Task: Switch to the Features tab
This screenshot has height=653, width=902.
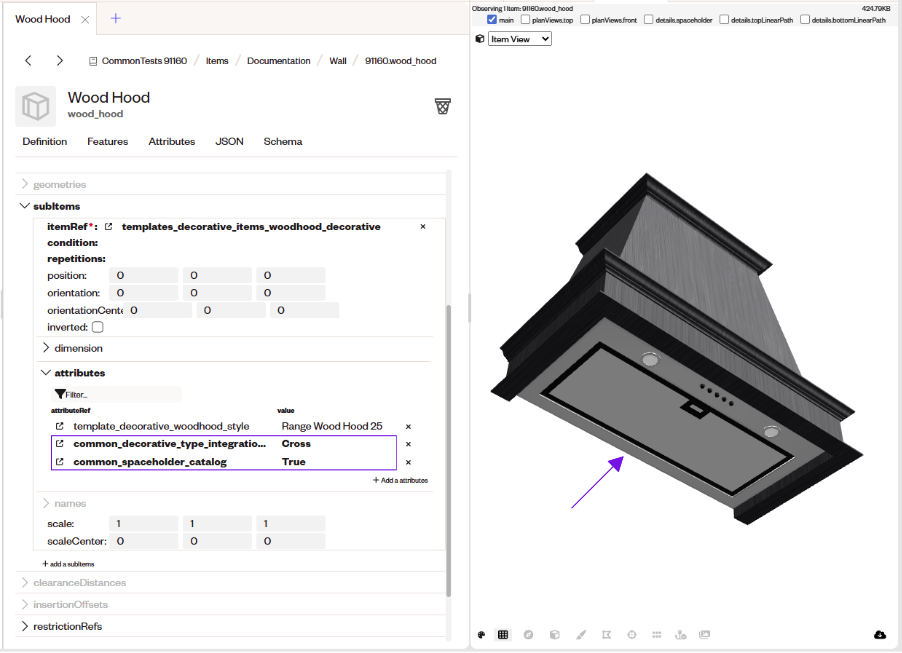Action: click(108, 142)
